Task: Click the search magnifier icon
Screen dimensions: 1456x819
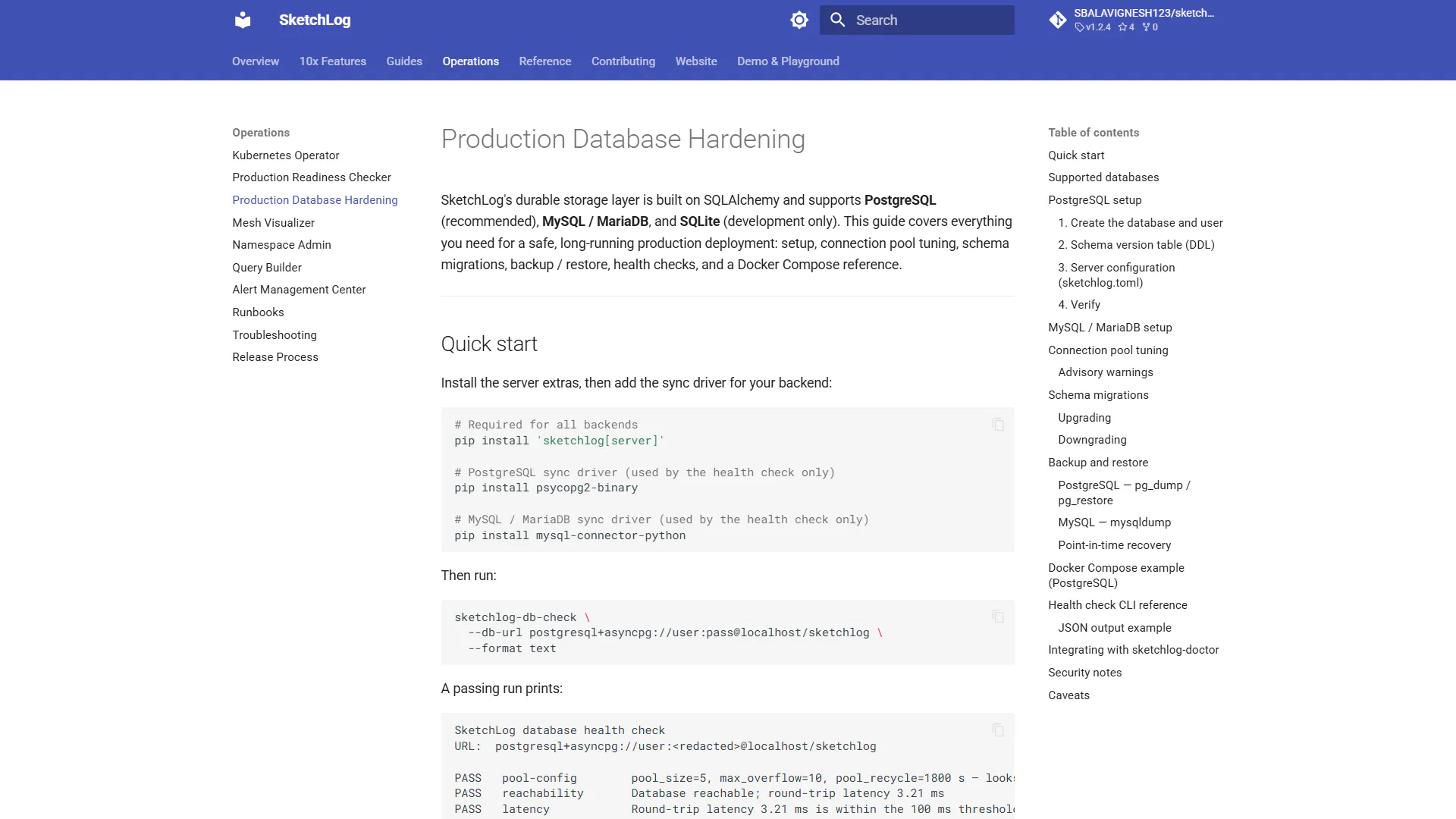Action: coord(837,20)
